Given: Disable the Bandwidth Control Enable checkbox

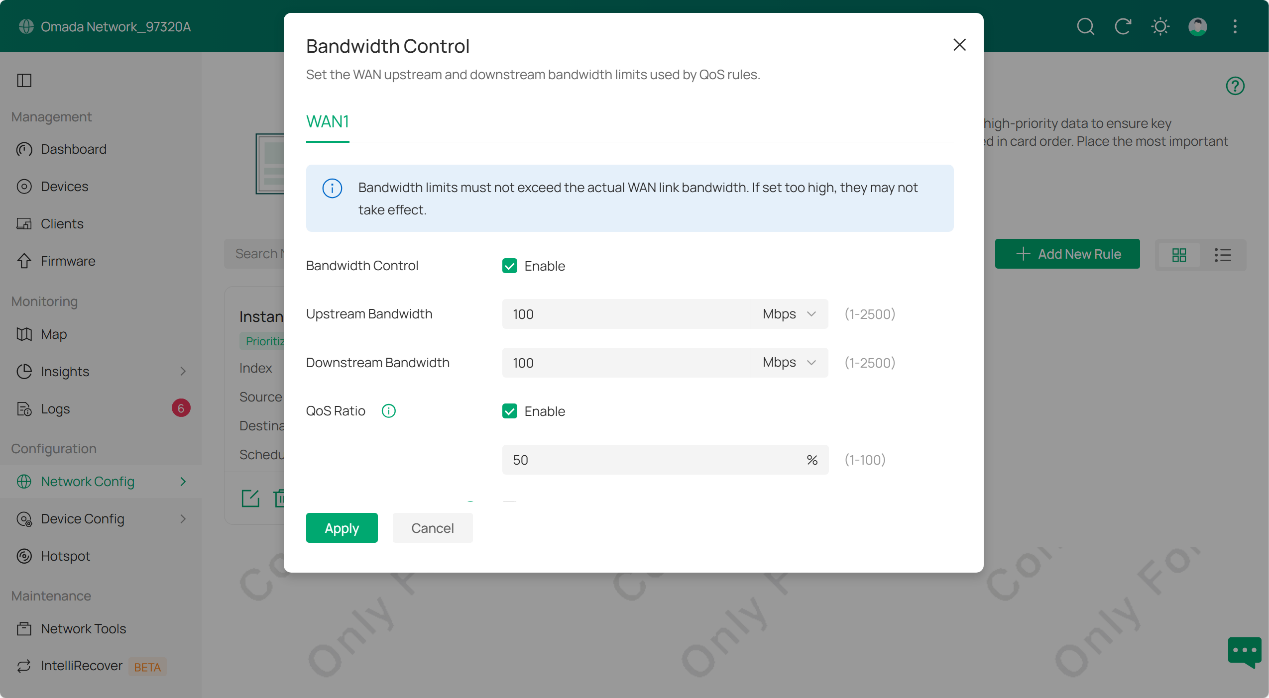Looking at the screenshot, I should (509, 265).
